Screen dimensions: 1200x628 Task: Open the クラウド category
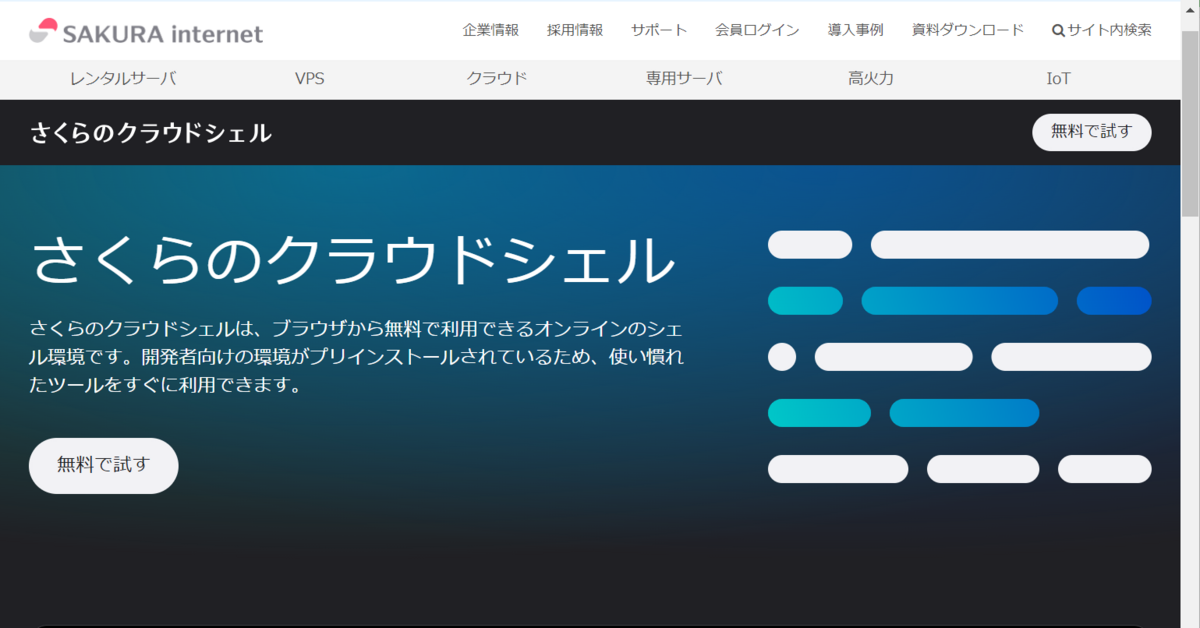click(497, 77)
